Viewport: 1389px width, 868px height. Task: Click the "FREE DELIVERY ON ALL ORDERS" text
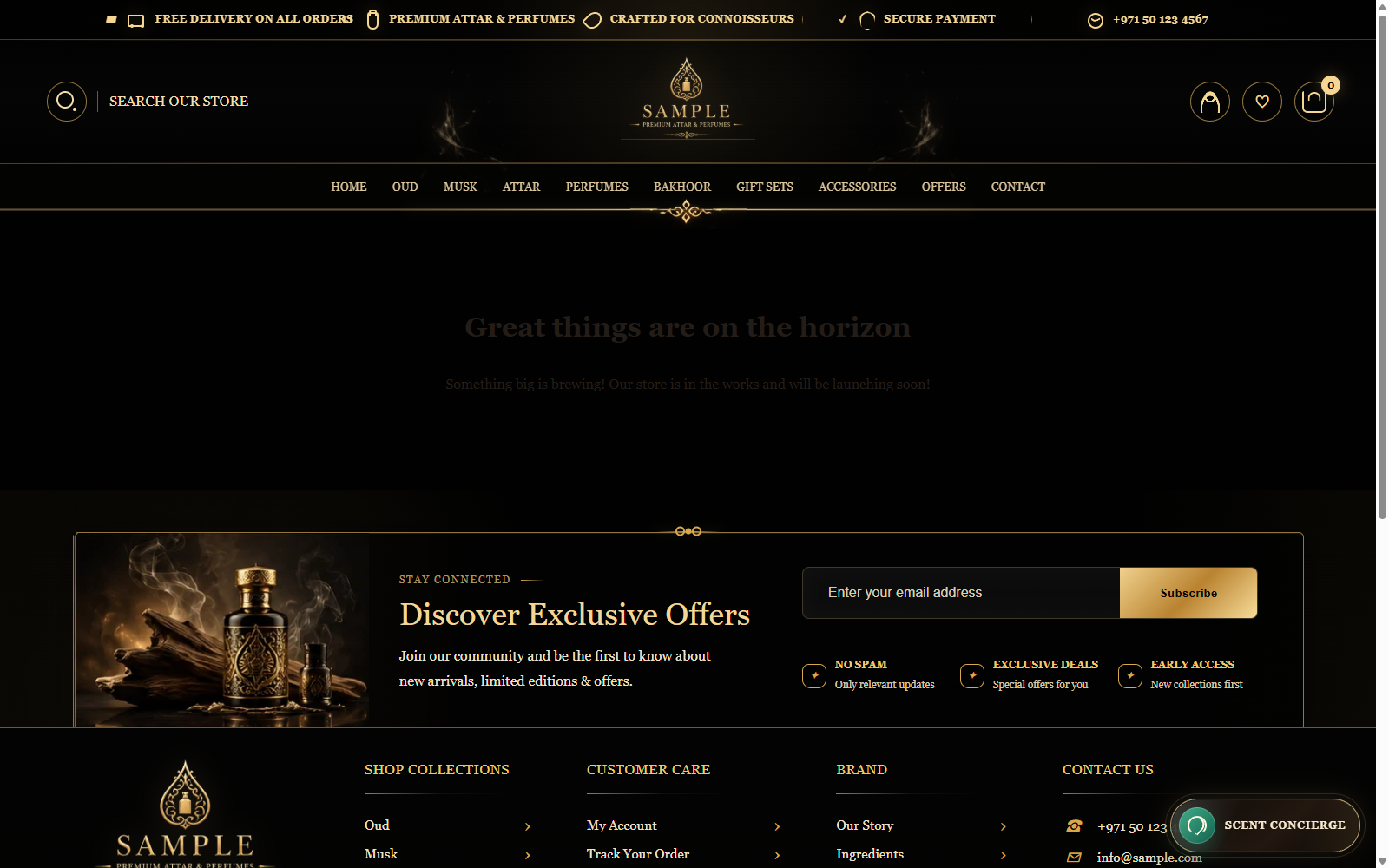pos(254,19)
